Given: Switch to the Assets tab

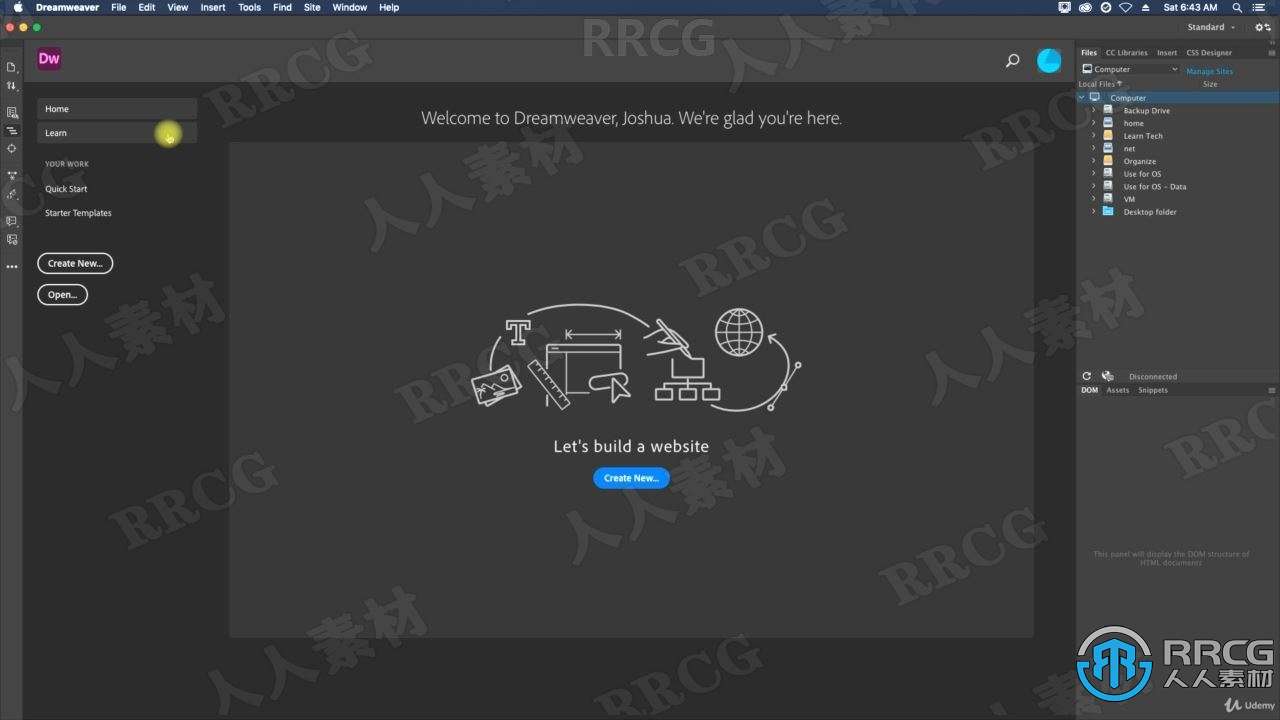Looking at the screenshot, I should pos(1117,390).
